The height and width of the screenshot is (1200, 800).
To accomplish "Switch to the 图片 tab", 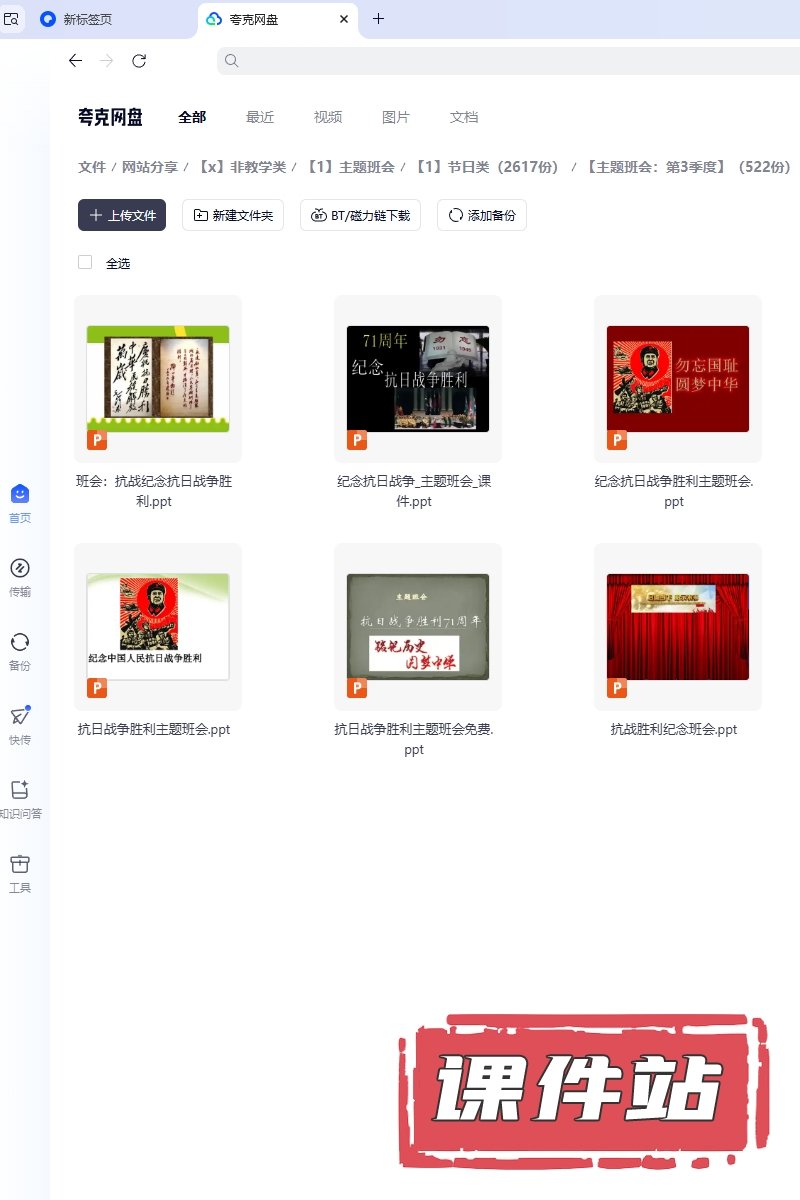I will pos(396,117).
